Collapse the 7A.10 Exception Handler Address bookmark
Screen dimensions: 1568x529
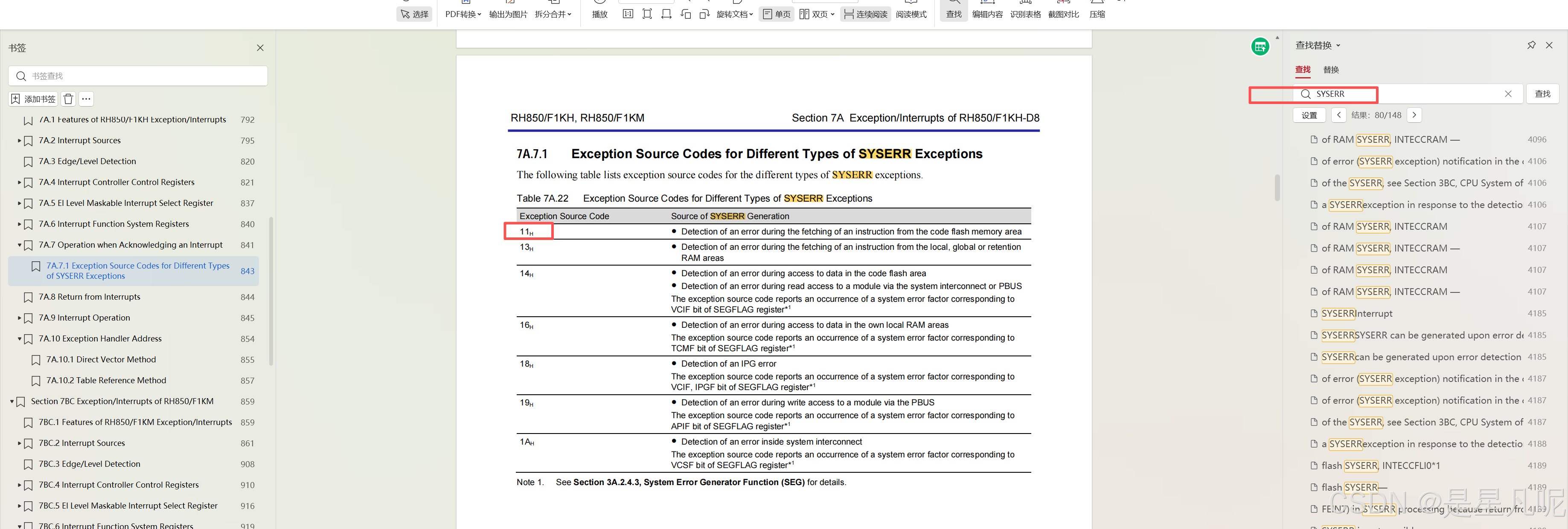point(19,339)
